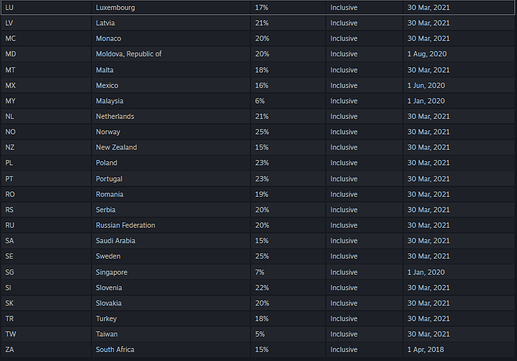Select Malta's 18% tax rate cell
Viewport: 517px width, 361px height.
tap(288, 70)
